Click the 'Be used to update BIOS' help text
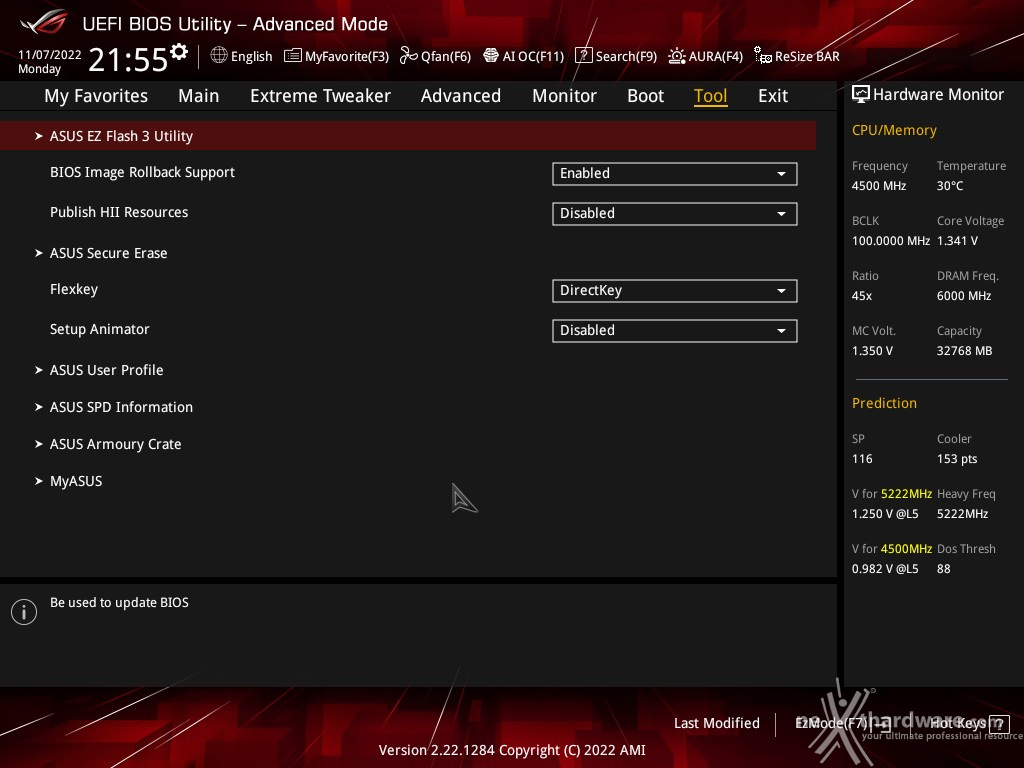The image size is (1024, 768). tap(120, 603)
